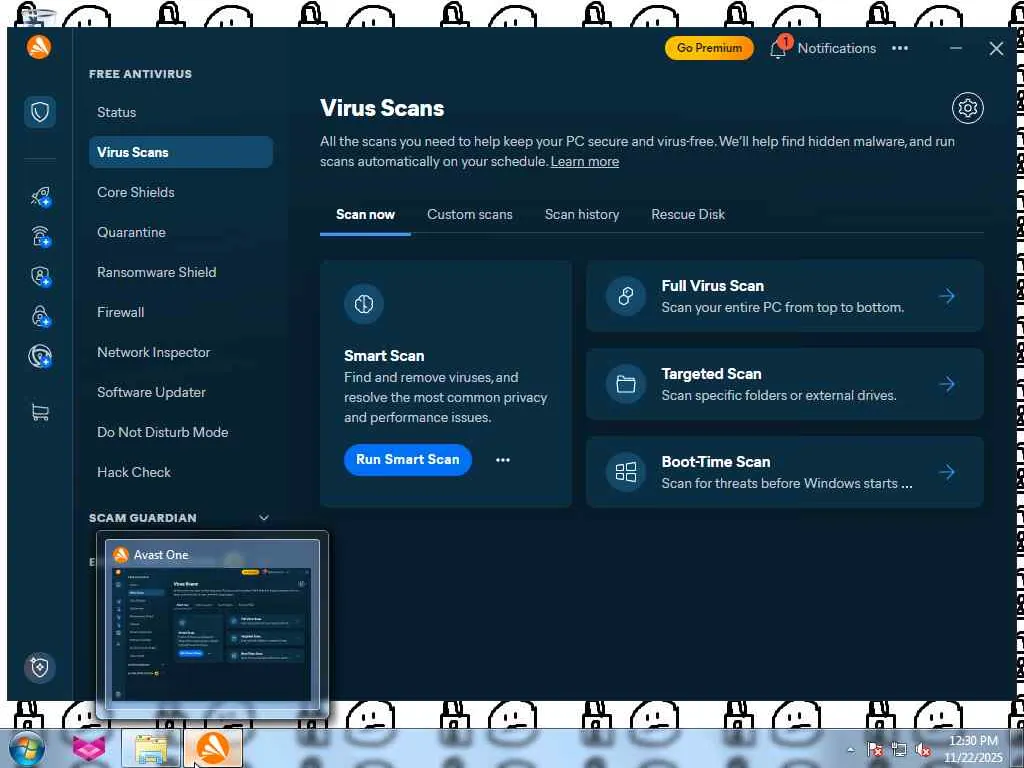The width and height of the screenshot is (1024, 768).
Task: Click the shield badge icon at sidebar bottom
Action: pos(40,667)
